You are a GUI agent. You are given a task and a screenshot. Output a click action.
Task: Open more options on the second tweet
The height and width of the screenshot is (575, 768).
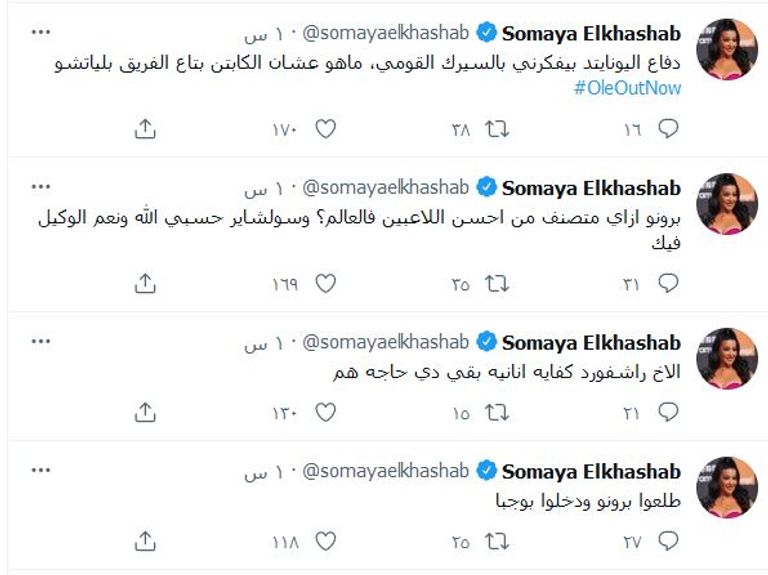pos(41,188)
